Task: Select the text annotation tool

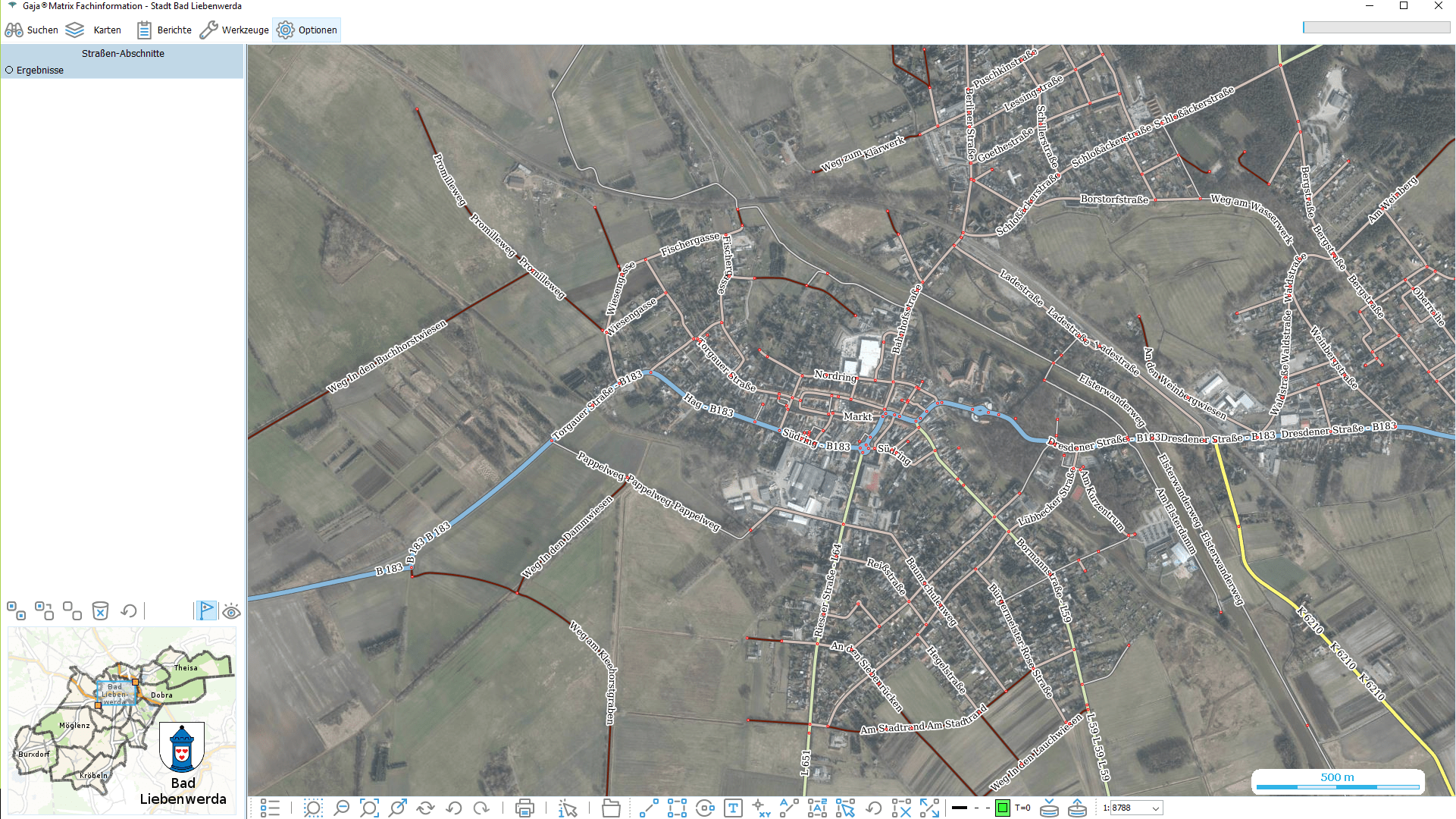Action: click(733, 808)
